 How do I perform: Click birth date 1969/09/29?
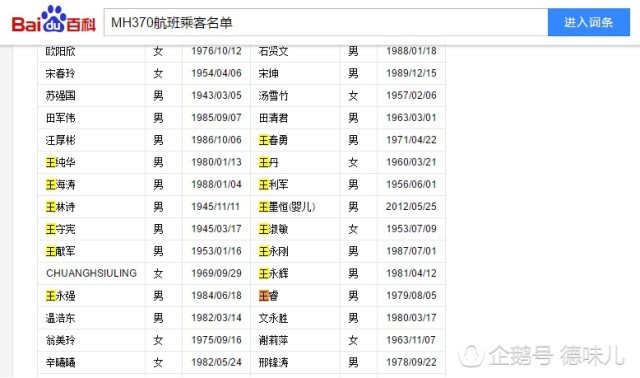point(216,273)
